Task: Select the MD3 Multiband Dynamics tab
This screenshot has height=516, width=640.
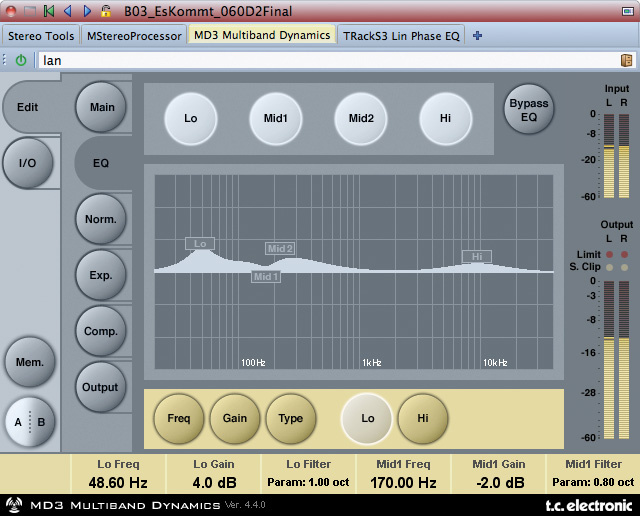Action: (262, 35)
